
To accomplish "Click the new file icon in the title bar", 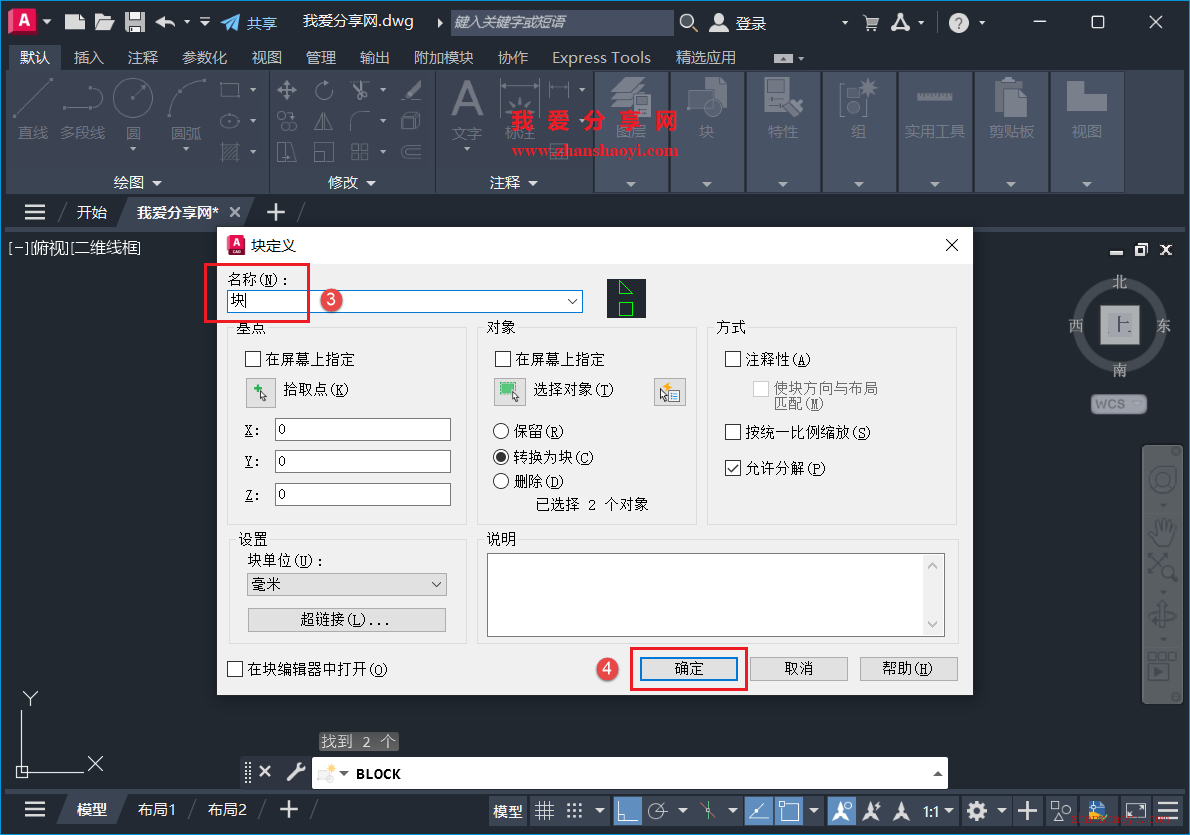I will click(74, 22).
